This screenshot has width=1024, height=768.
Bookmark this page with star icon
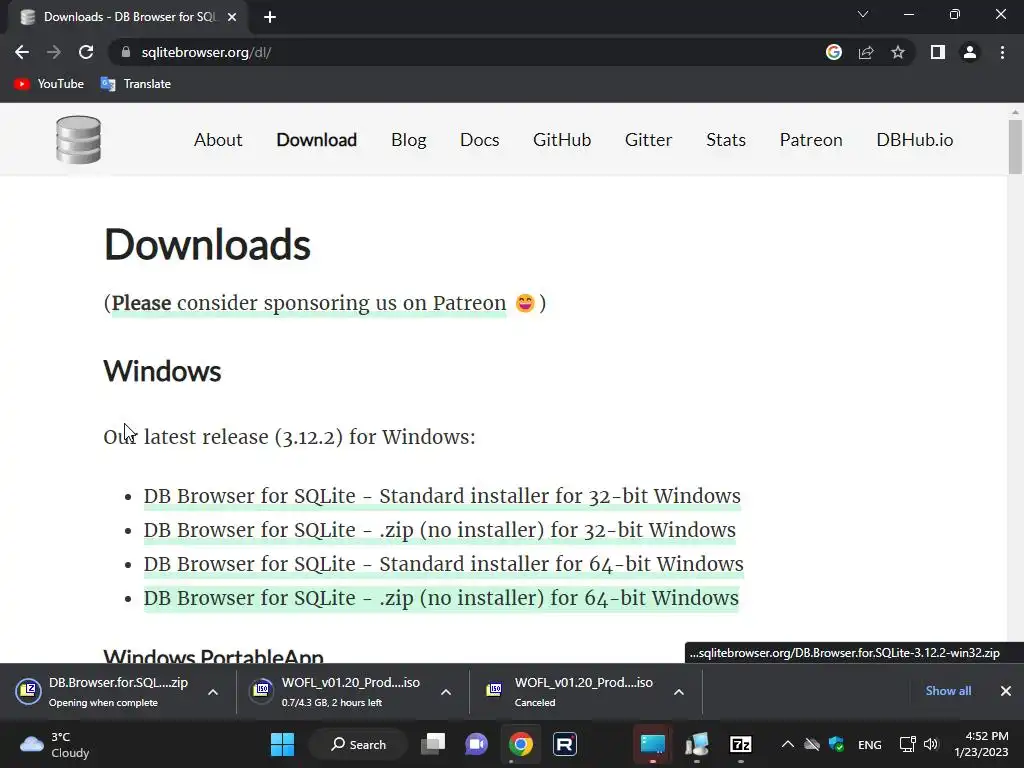point(898,52)
